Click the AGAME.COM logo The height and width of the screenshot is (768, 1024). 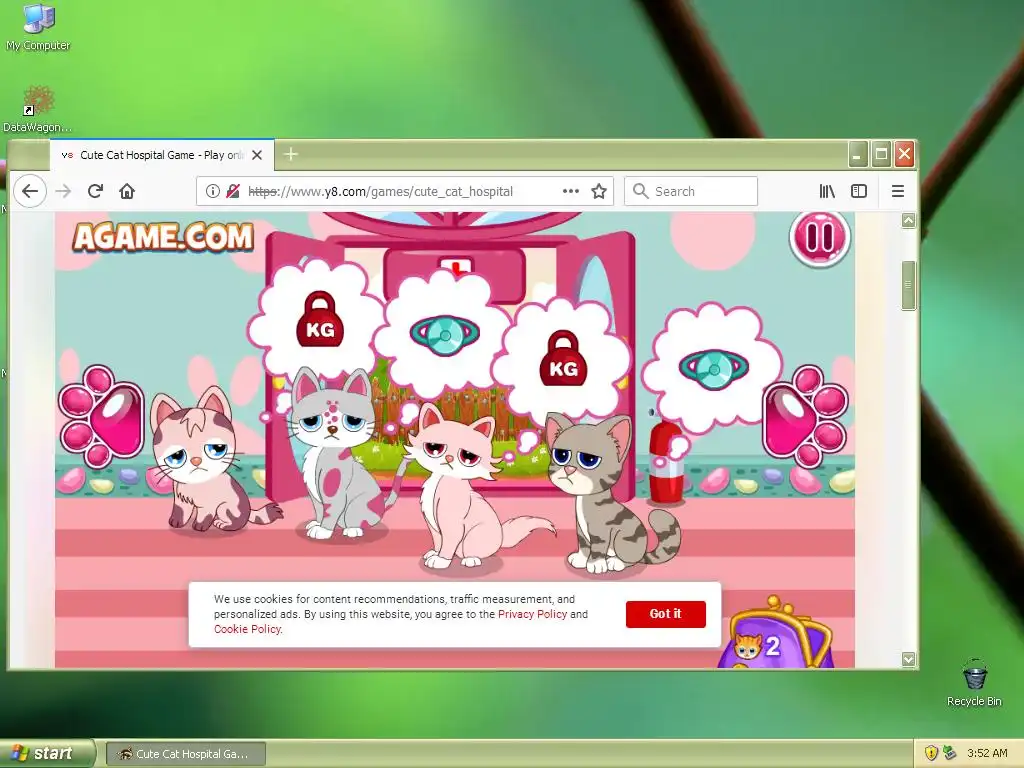click(x=163, y=237)
